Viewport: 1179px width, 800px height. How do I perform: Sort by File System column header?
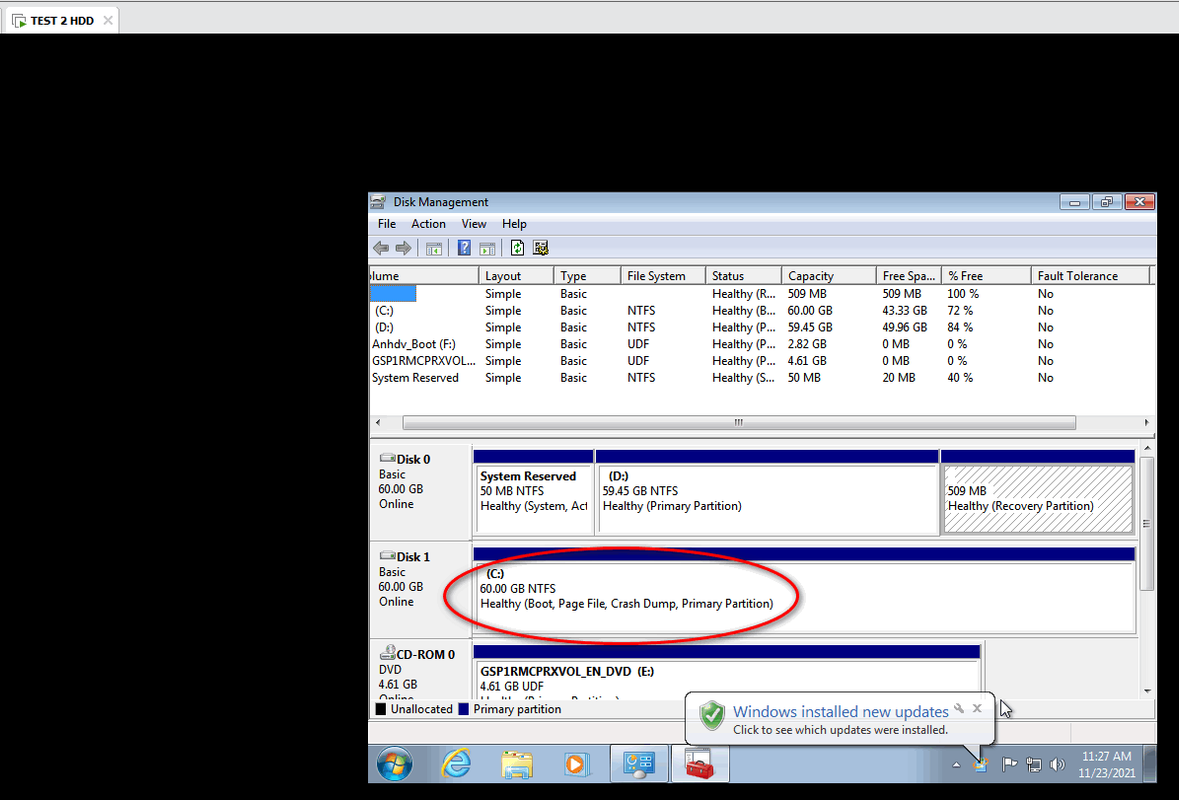coord(663,276)
